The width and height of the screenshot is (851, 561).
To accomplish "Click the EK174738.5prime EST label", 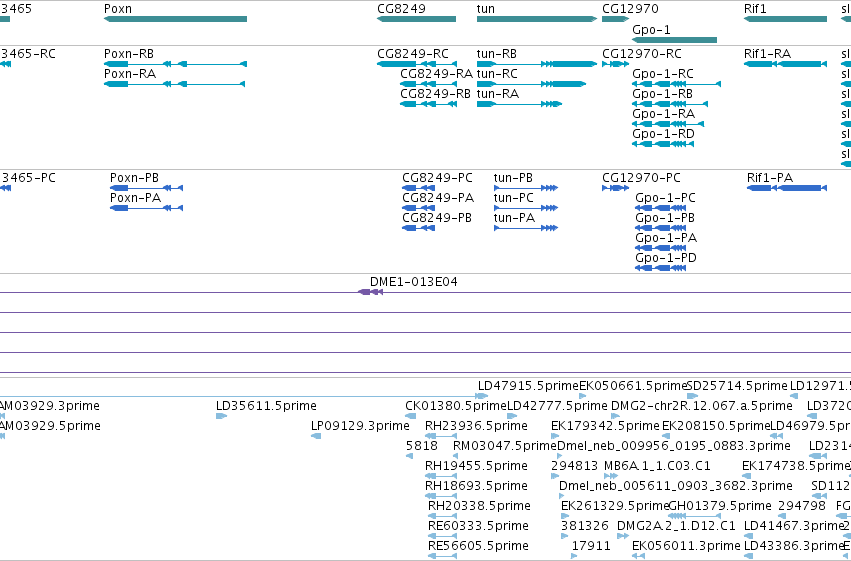I will [x=796, y=466].
